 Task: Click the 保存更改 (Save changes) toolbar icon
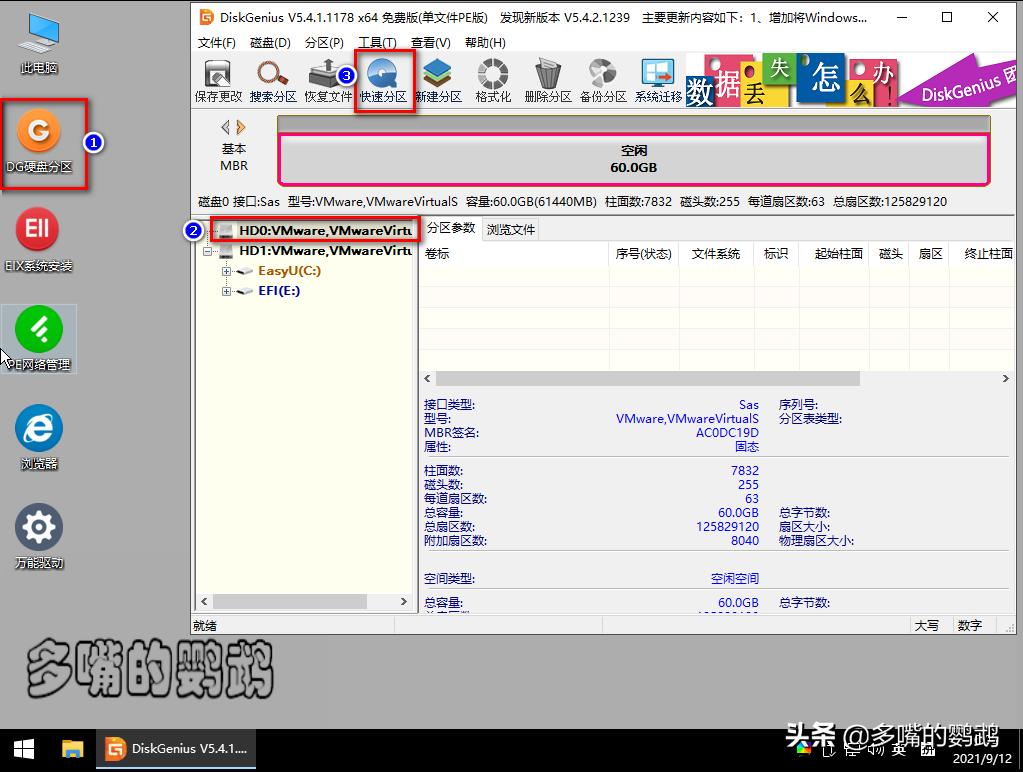click(x=218, y=81)
